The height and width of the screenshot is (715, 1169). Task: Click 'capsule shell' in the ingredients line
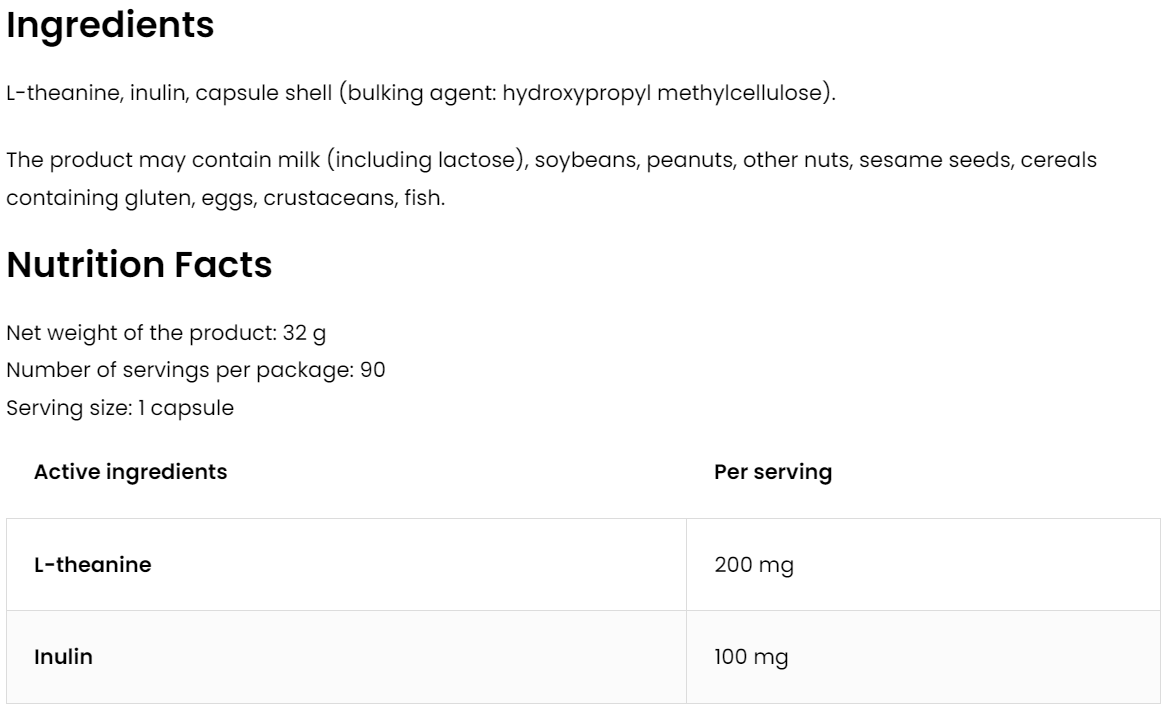pyautogui.click(x=263, y=95)
